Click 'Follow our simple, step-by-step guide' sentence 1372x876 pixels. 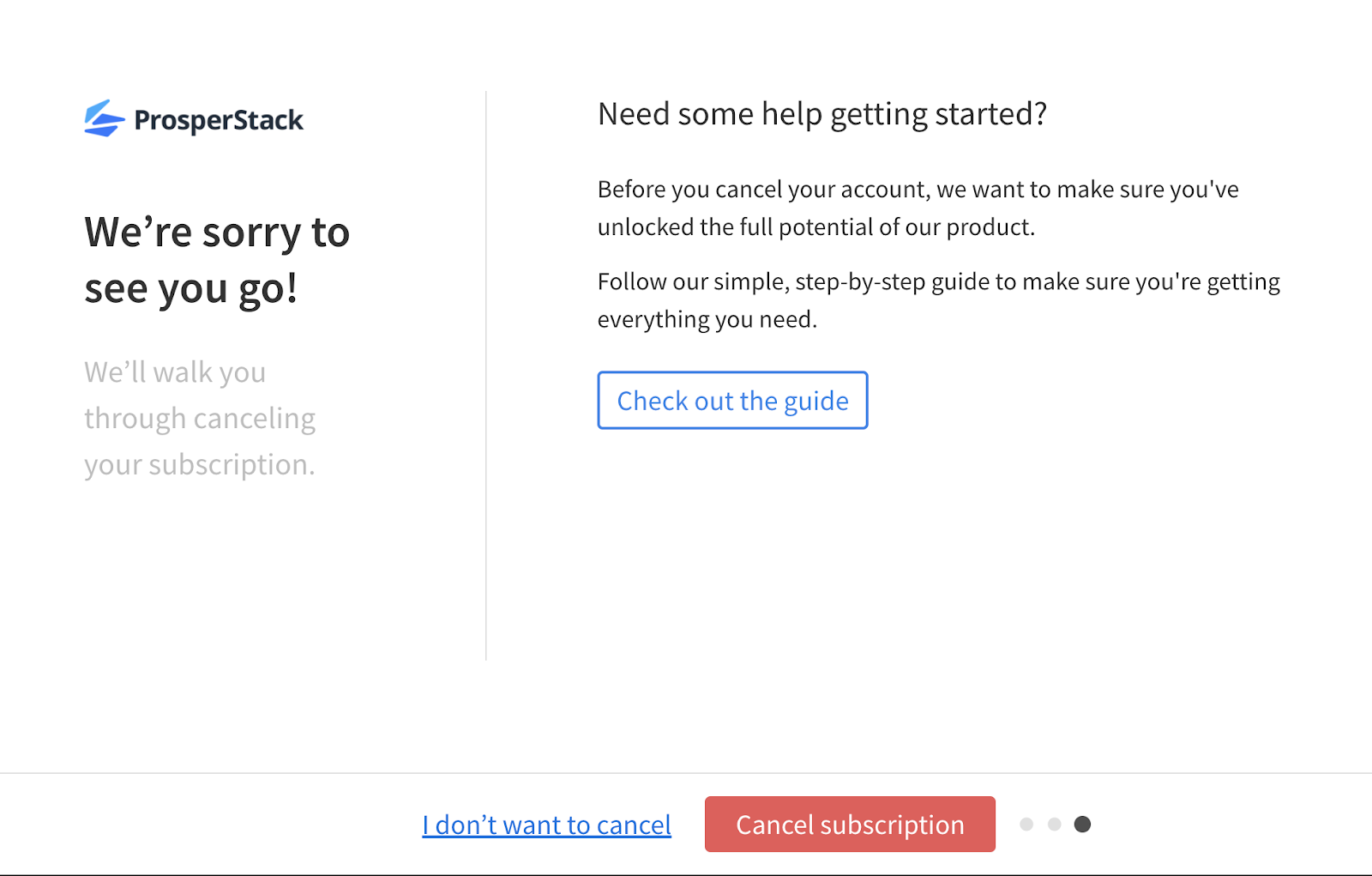(x=938, y=282)
